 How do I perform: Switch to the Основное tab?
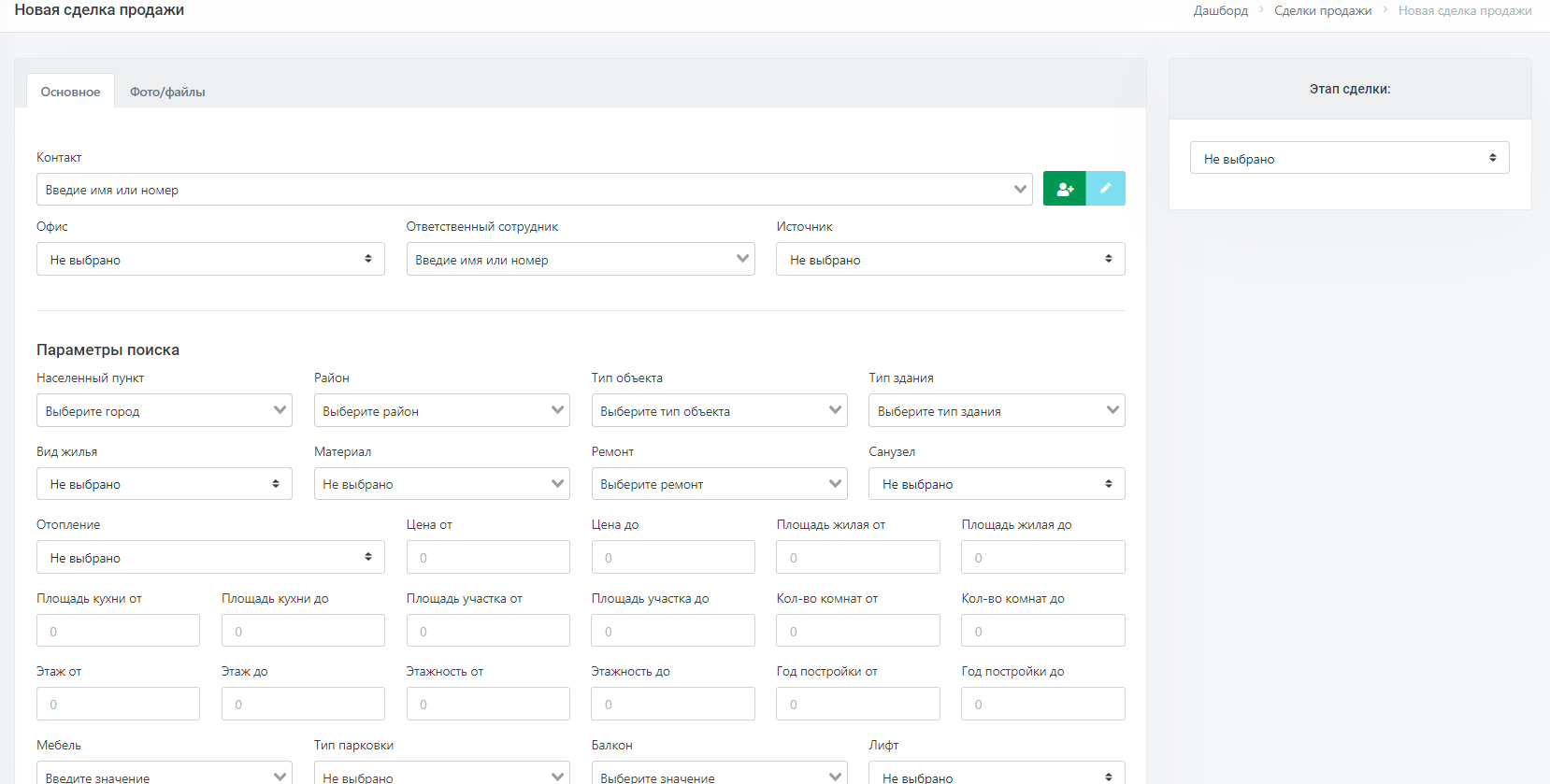coord(70,92)
